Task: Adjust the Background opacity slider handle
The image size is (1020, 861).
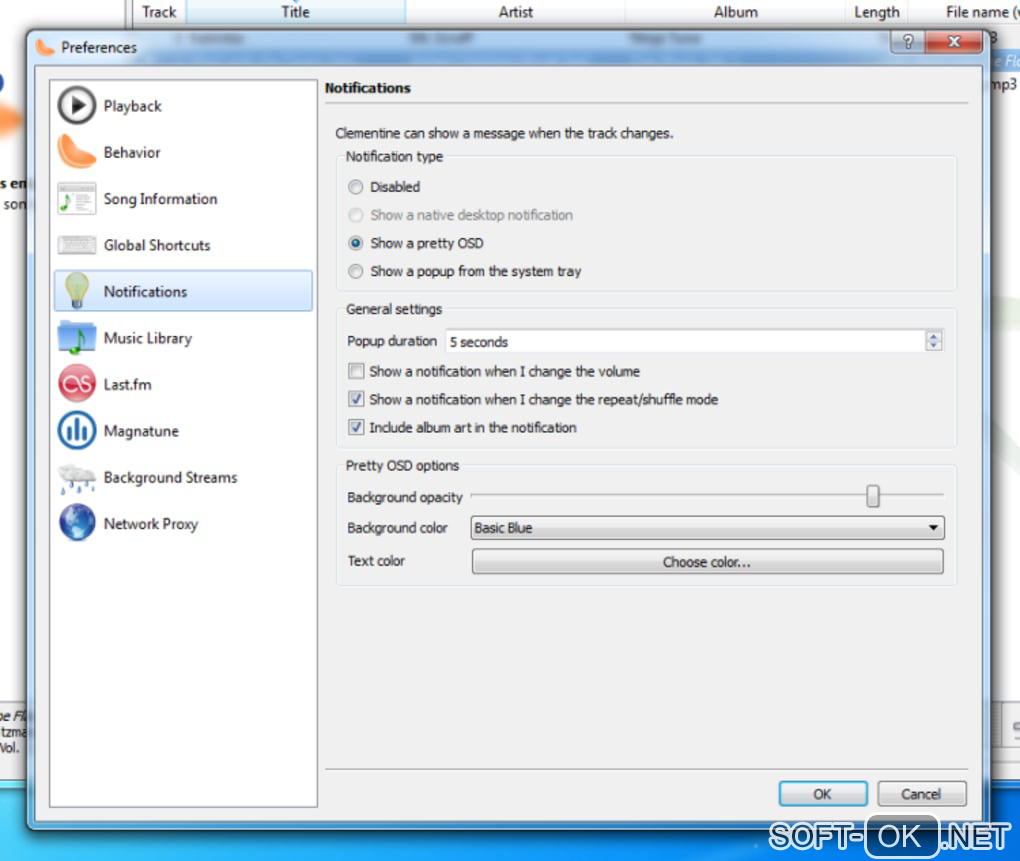Action: click(x=872, y=496)
